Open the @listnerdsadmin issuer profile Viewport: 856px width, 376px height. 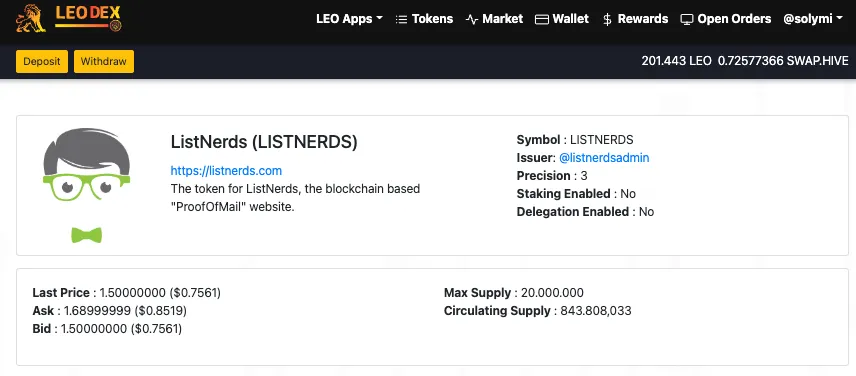pos(604,158)
